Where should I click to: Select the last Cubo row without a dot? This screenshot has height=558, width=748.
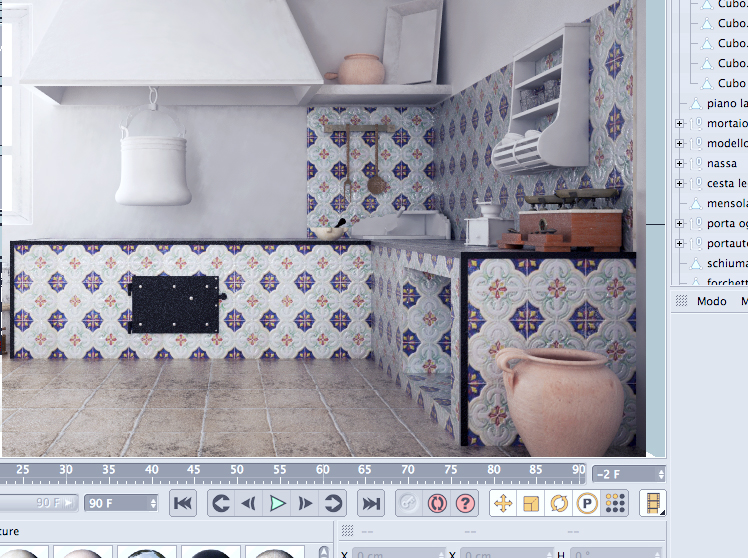pyautogui.click(x=732, y=83)
